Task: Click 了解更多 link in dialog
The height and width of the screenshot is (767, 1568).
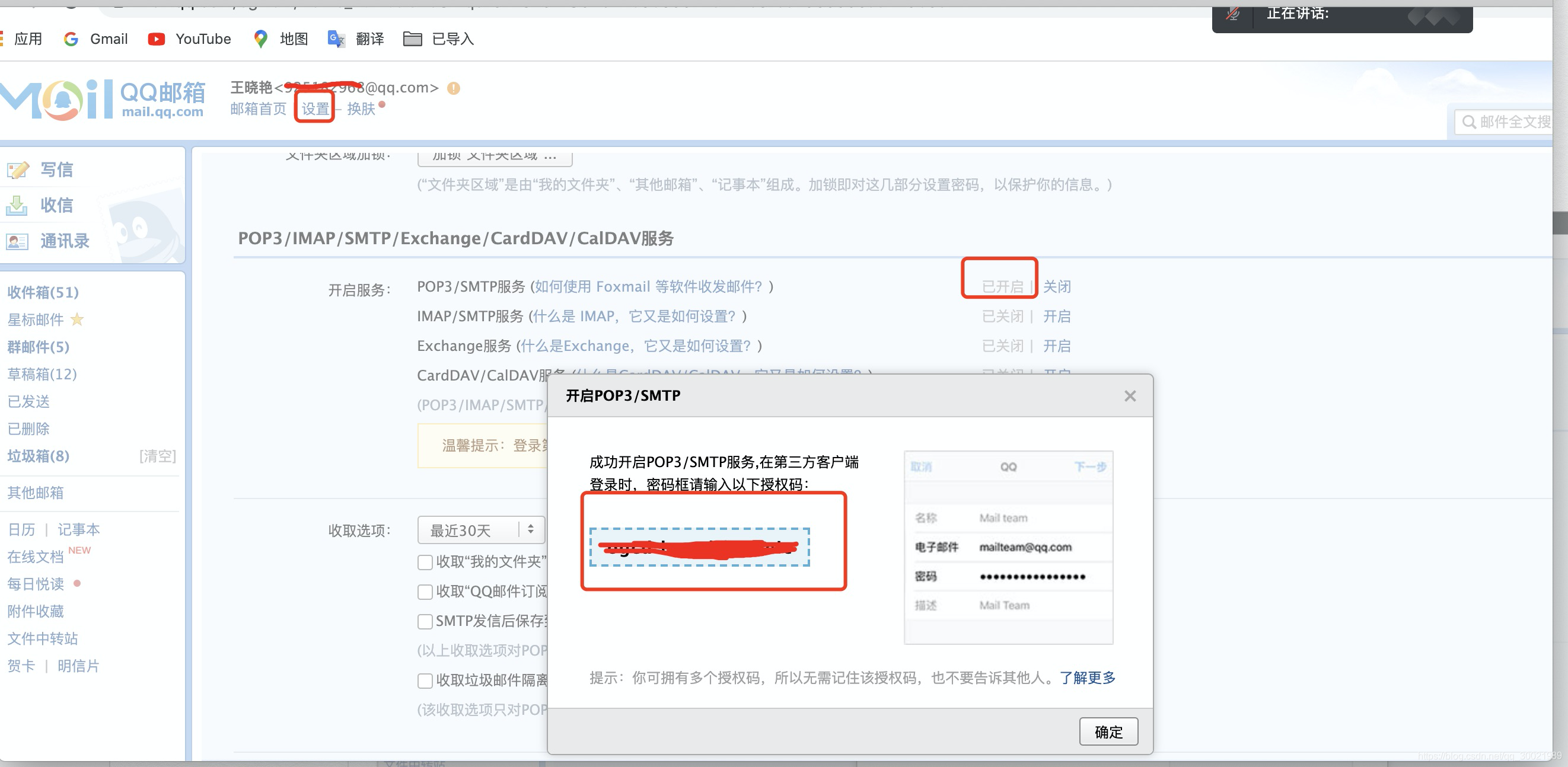Action: click(x=1087, y=677)
